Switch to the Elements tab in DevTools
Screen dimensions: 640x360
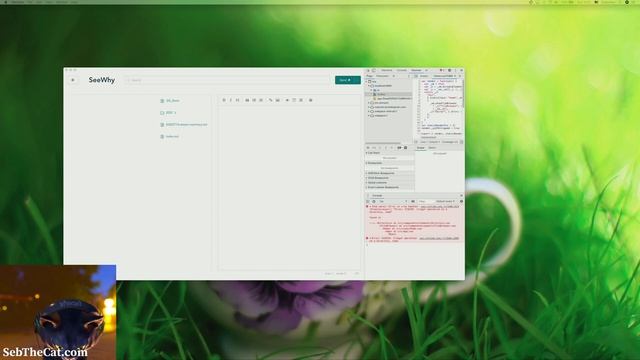(387, 71)
